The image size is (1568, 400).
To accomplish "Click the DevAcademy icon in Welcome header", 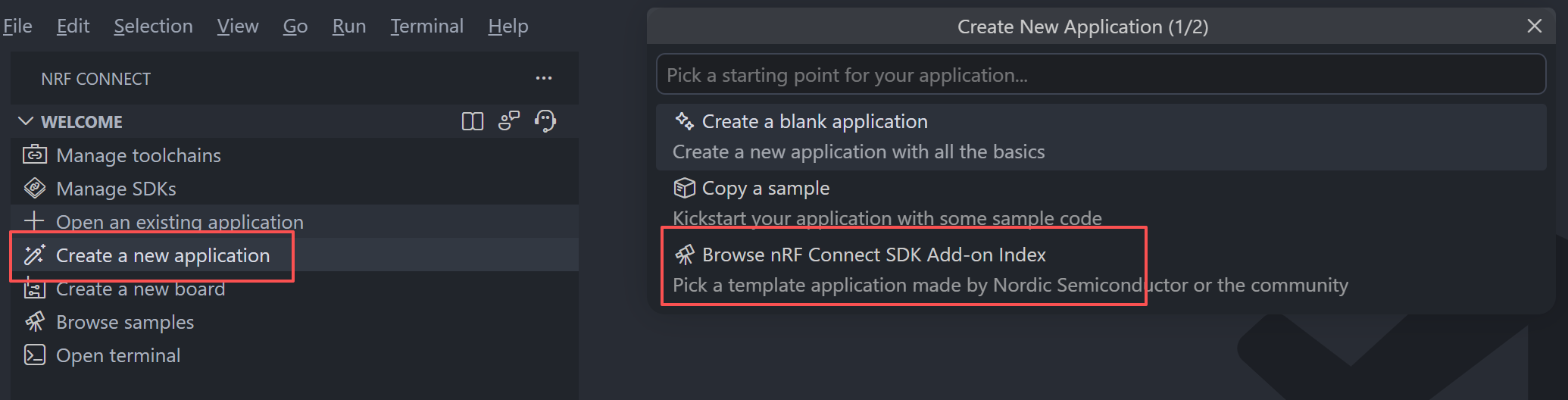I will coord(509,121).
